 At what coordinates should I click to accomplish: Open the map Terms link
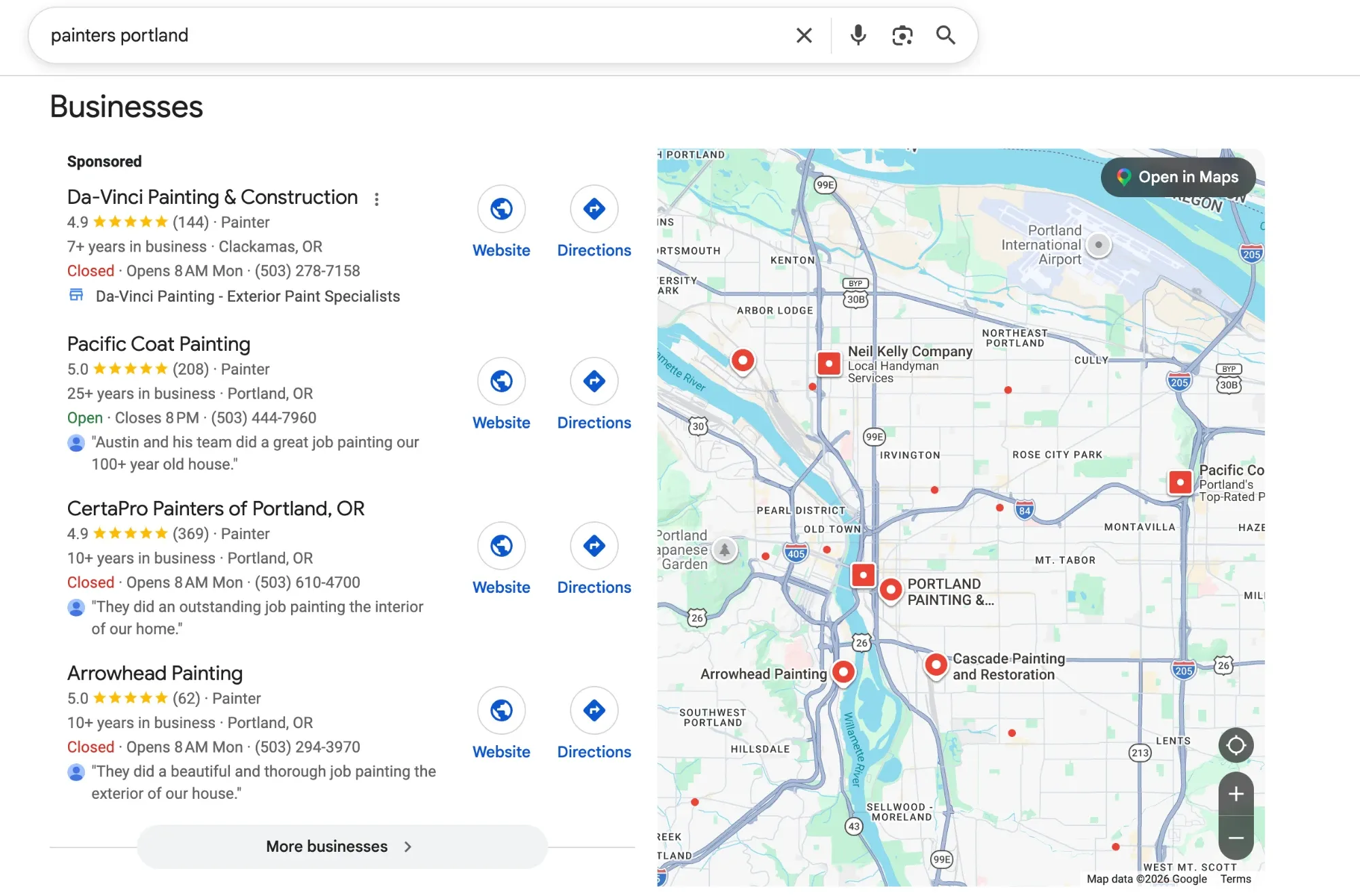coord(1235,879)
